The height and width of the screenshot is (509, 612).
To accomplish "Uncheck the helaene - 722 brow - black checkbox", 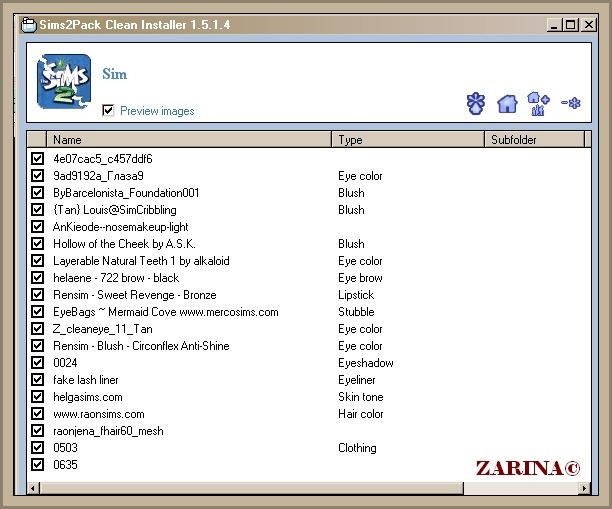I will click(x=37, y=278).
